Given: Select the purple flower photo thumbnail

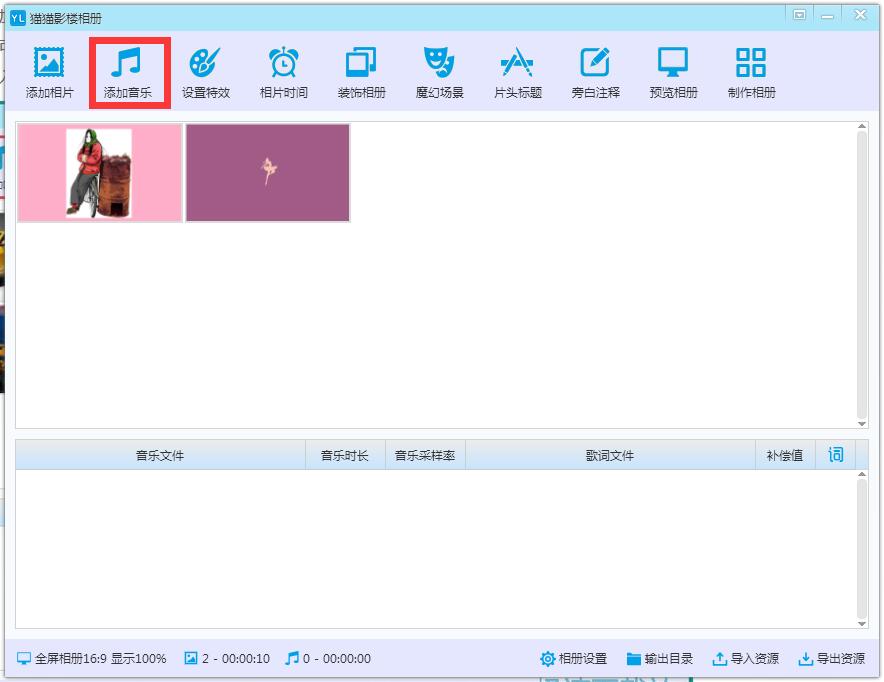Looking at the screenshot, I should (x=268, y=172).
